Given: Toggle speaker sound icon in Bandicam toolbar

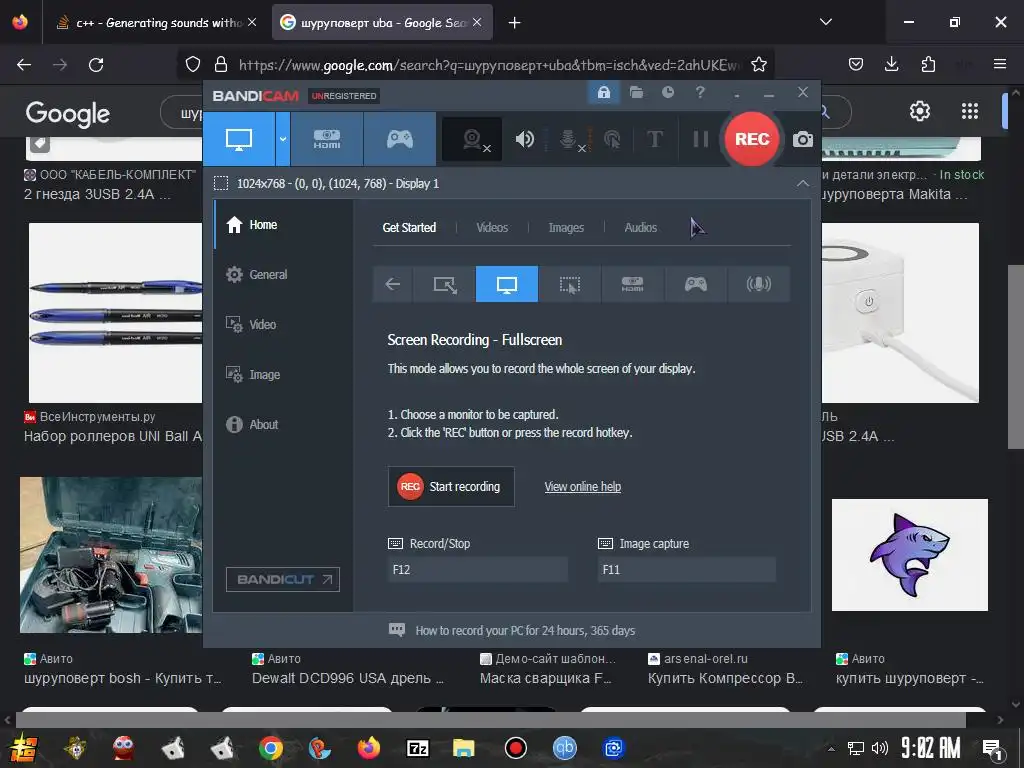Looking at the screenshot, I should pos(524,139).
